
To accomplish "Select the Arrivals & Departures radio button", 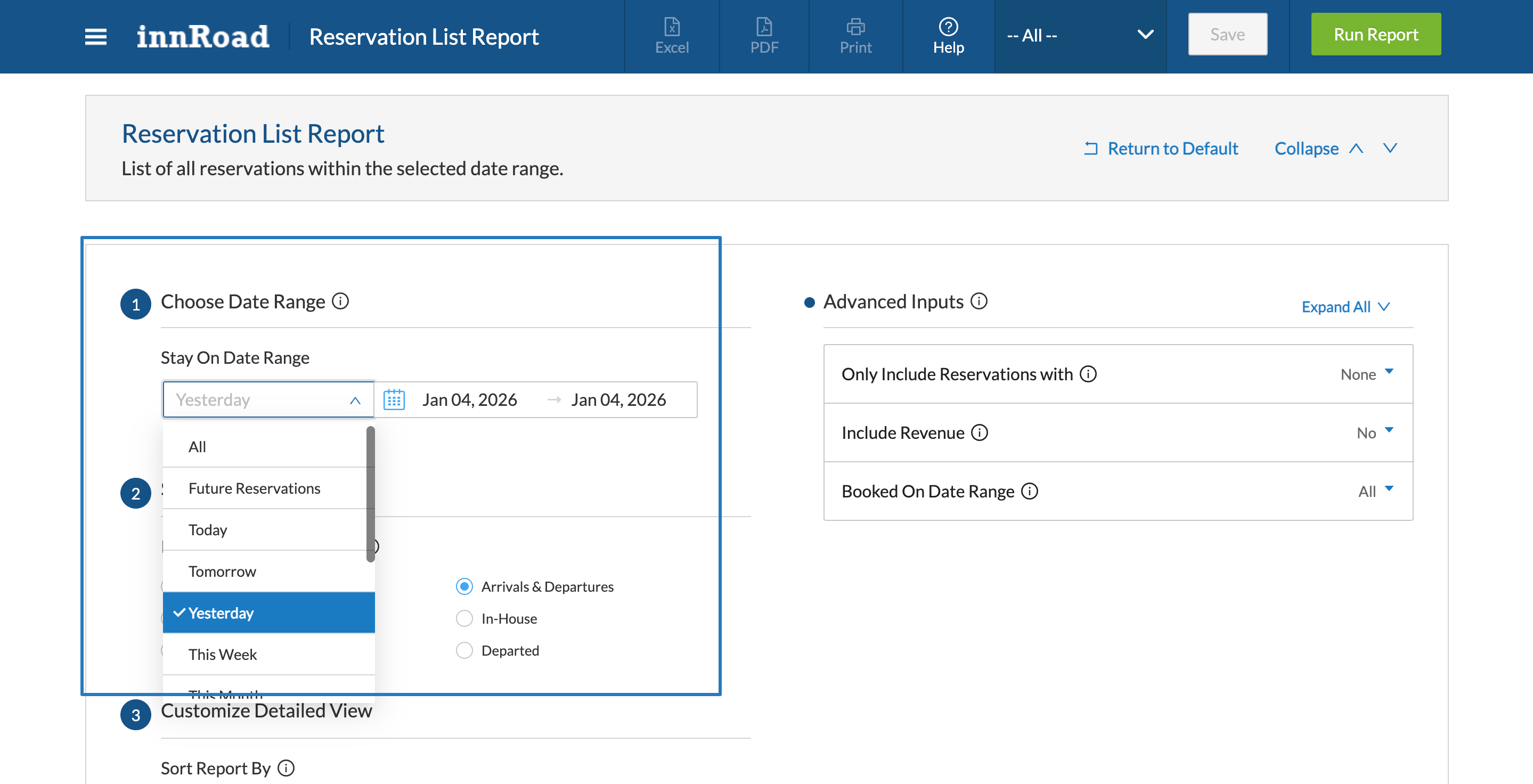I will tap(464, 586).
